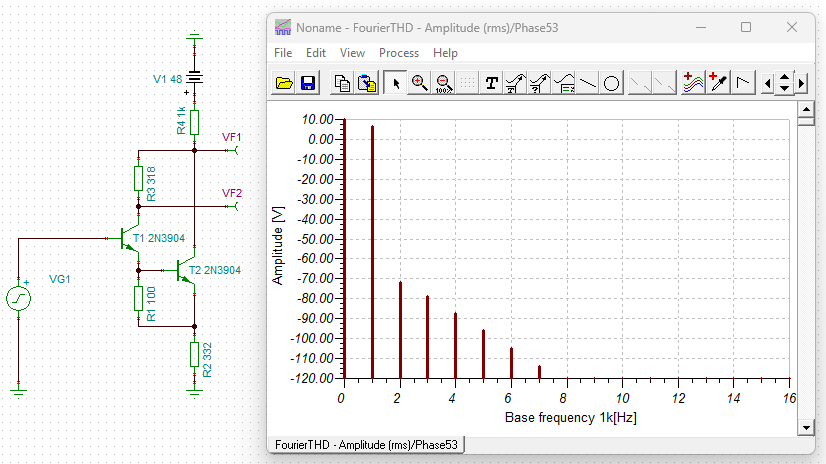
Task: Click the toolbar right arrow button
Action: [801, 83]
